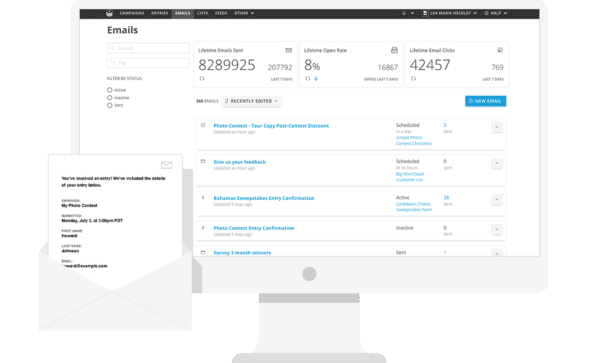The height and width of the screenshot is (363, 600).
Task: Click the sent count 3 for Post-Contest Discount
Action: pyautogui.click(x=445, y=125)
